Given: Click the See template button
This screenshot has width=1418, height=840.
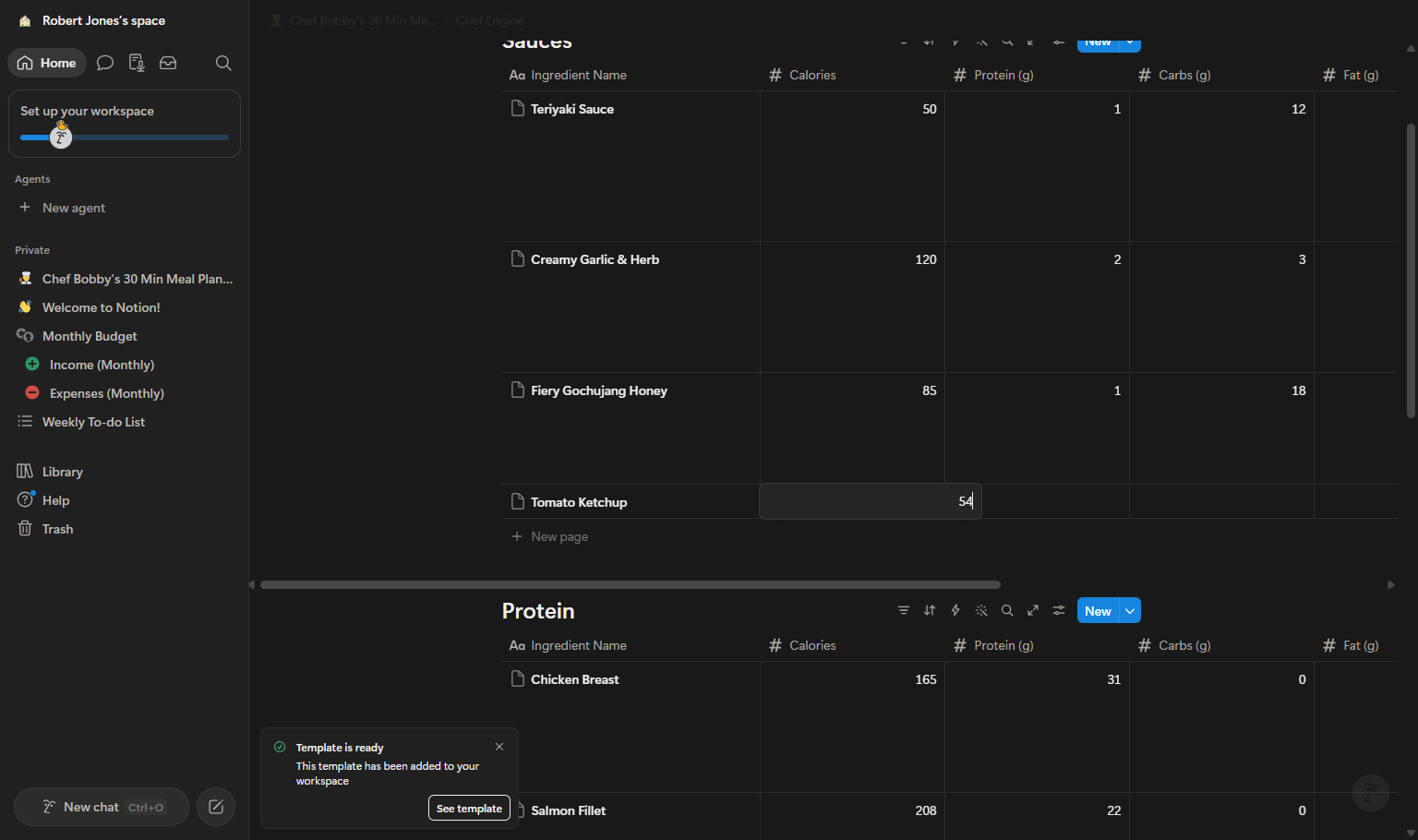Looking at the screenshot, I should click(x=469, y=808).
